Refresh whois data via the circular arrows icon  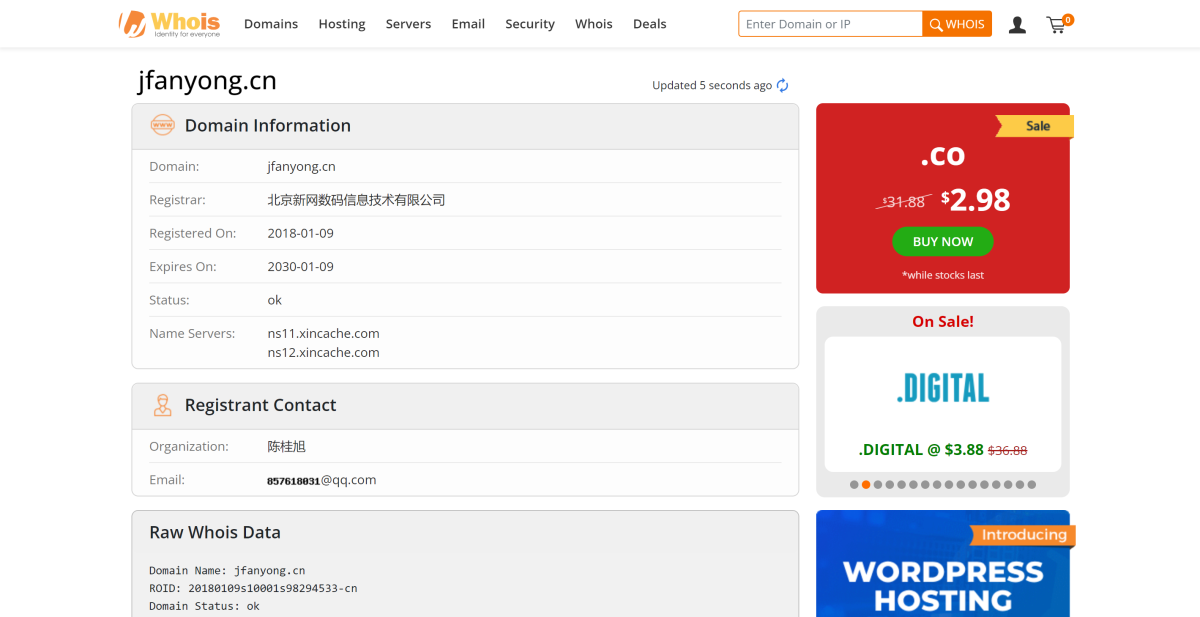click(782, 85)
